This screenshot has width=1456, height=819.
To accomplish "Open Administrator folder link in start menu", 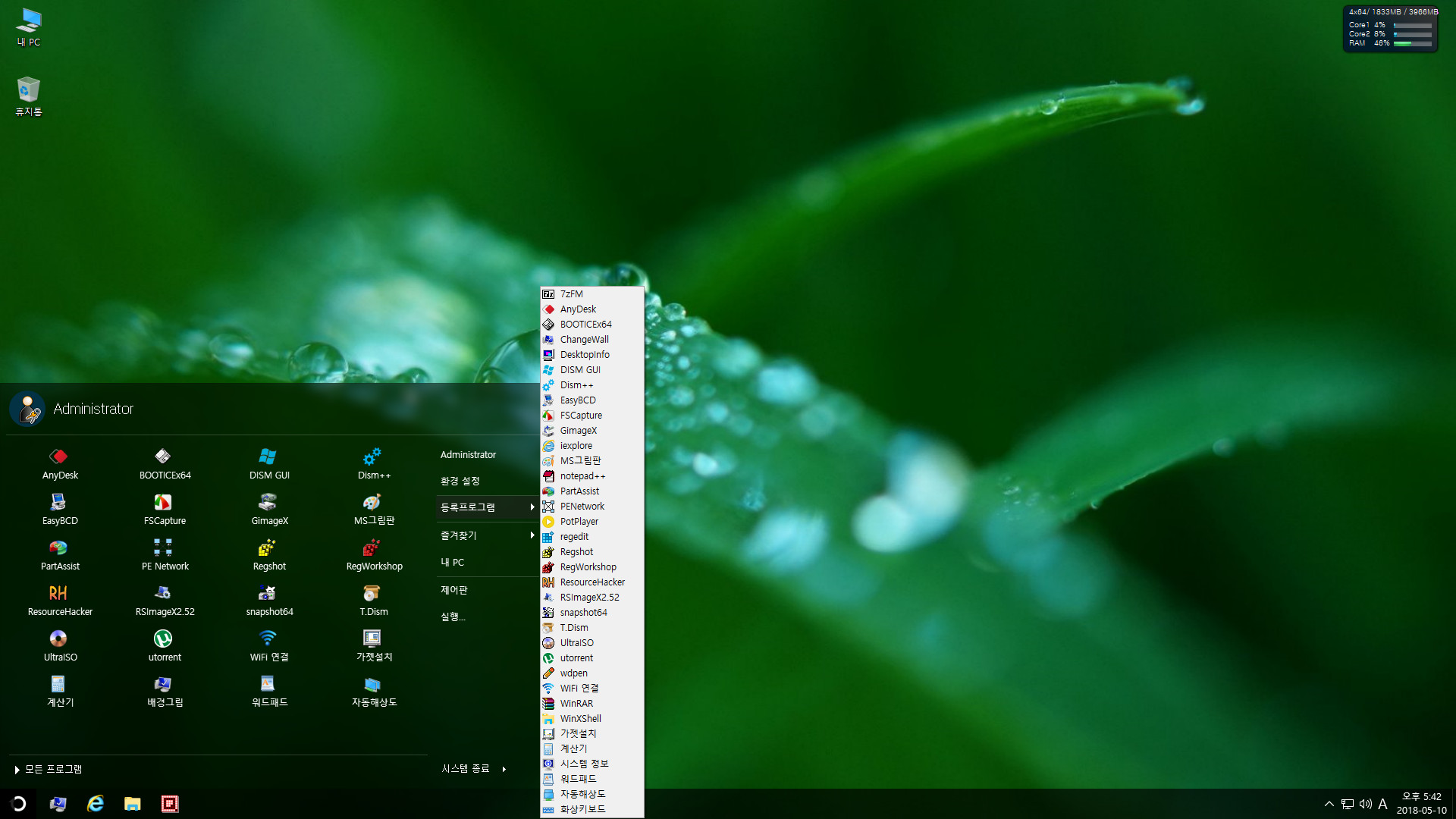I will click(468, 454).
